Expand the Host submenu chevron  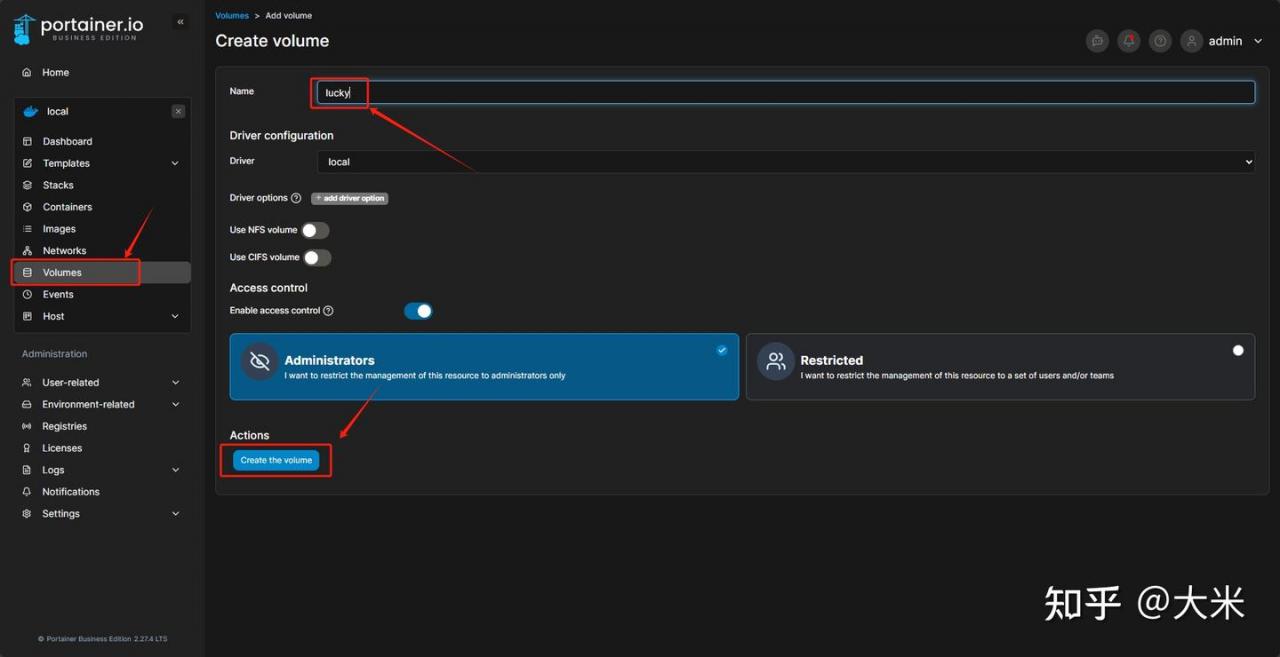point(175,317)
